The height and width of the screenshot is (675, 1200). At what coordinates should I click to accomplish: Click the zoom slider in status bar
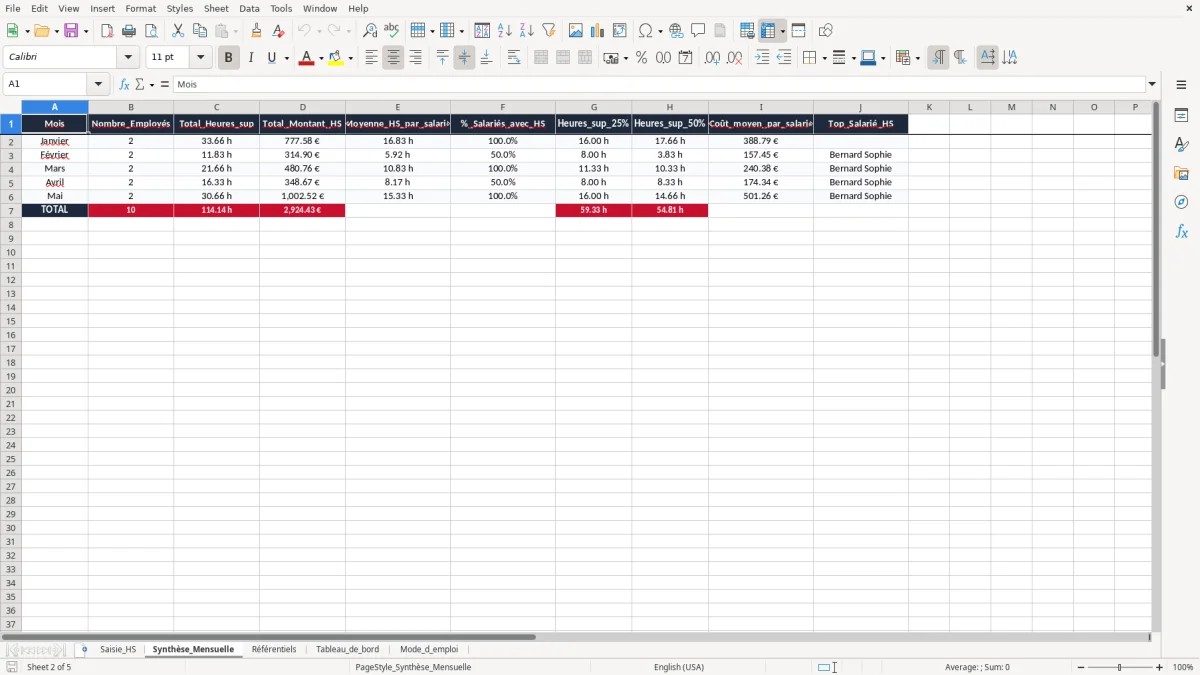[x=1119, y=667]
